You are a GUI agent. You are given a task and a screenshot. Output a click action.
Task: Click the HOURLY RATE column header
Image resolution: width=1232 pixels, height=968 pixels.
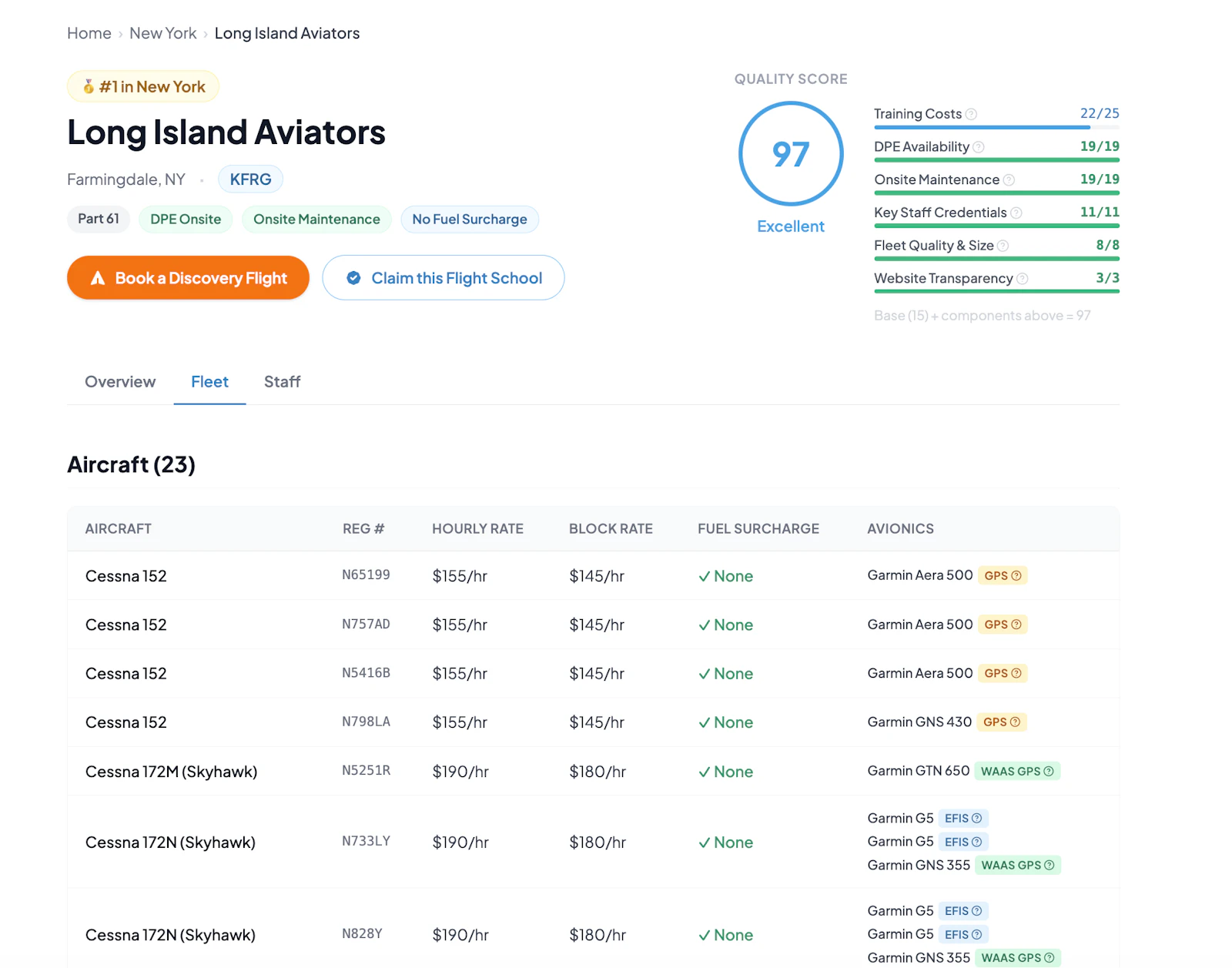click(477, 529)
